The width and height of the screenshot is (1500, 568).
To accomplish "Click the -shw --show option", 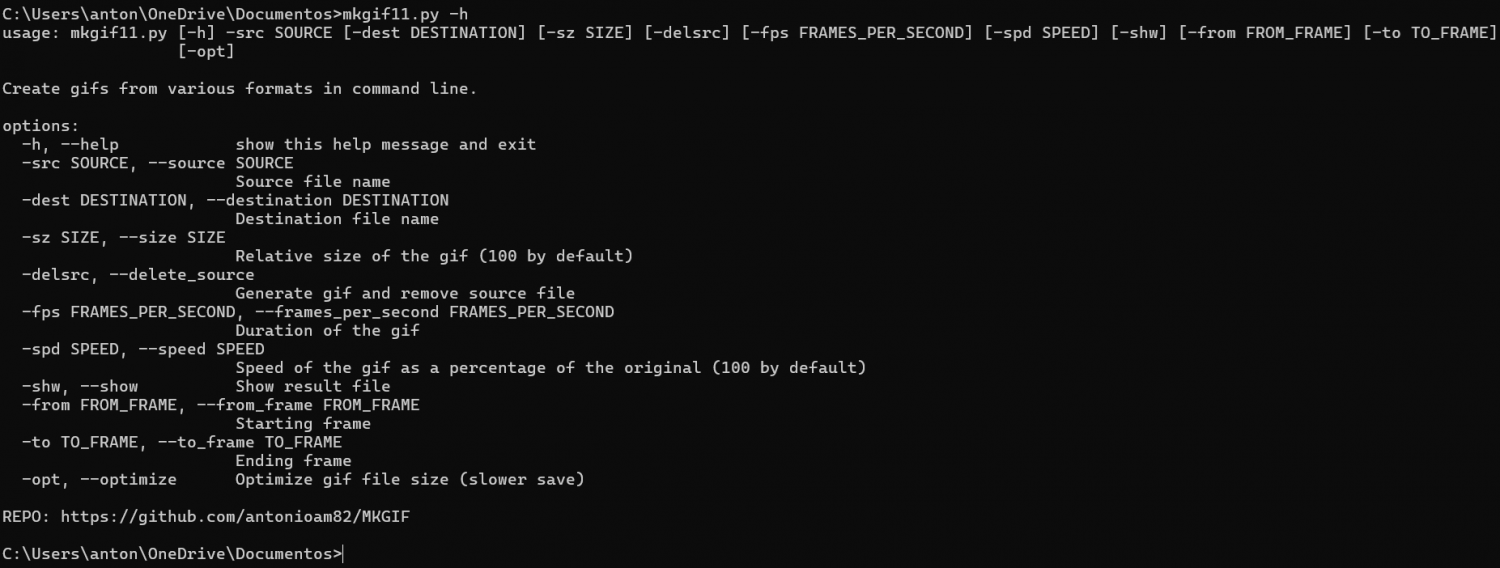I will (x=80, y=387).
